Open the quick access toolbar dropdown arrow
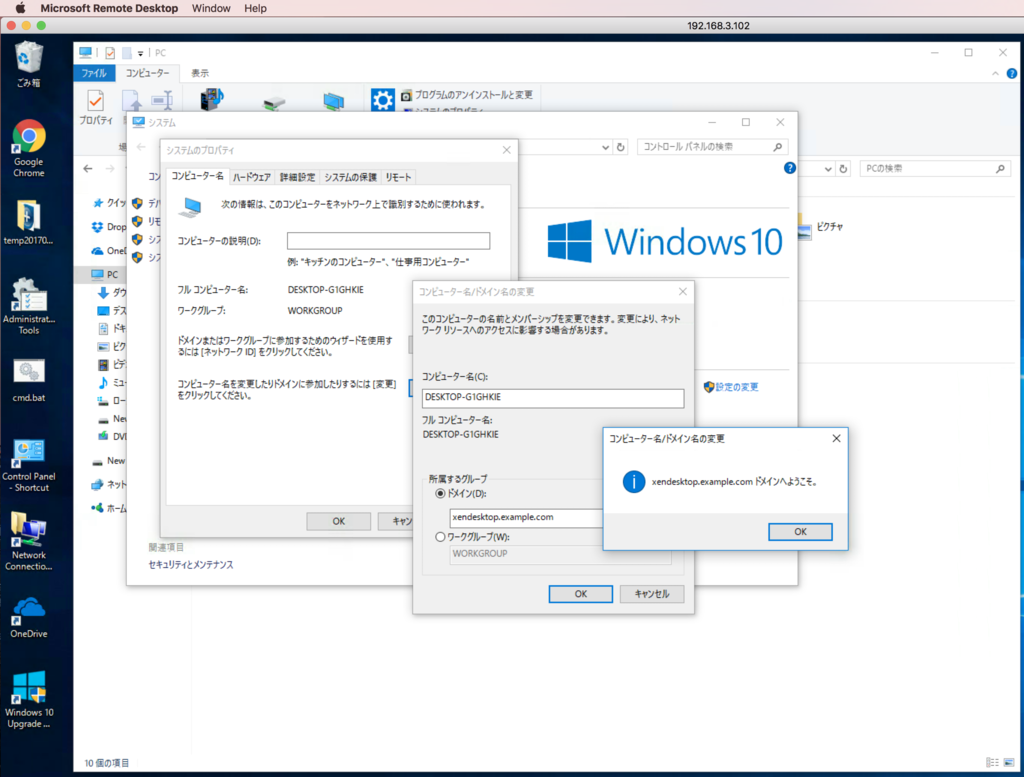Screen dimensions: 1024x777 click(x=140, y=53)
